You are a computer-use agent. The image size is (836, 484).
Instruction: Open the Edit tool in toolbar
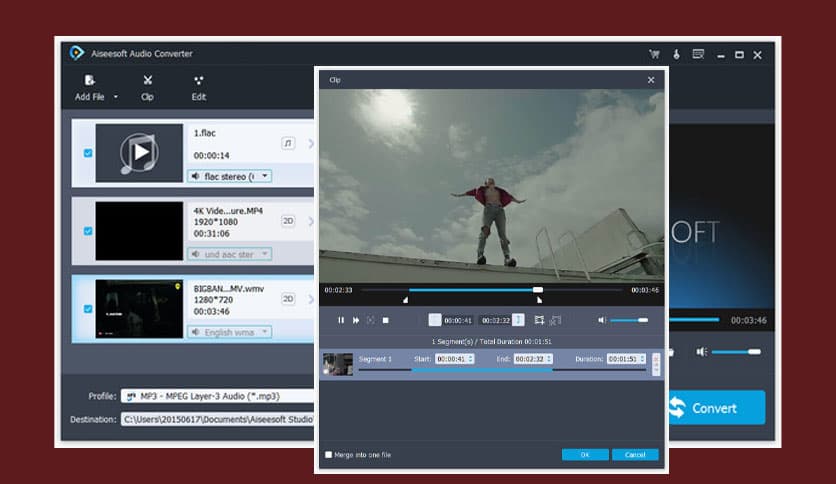pos(199,81)
